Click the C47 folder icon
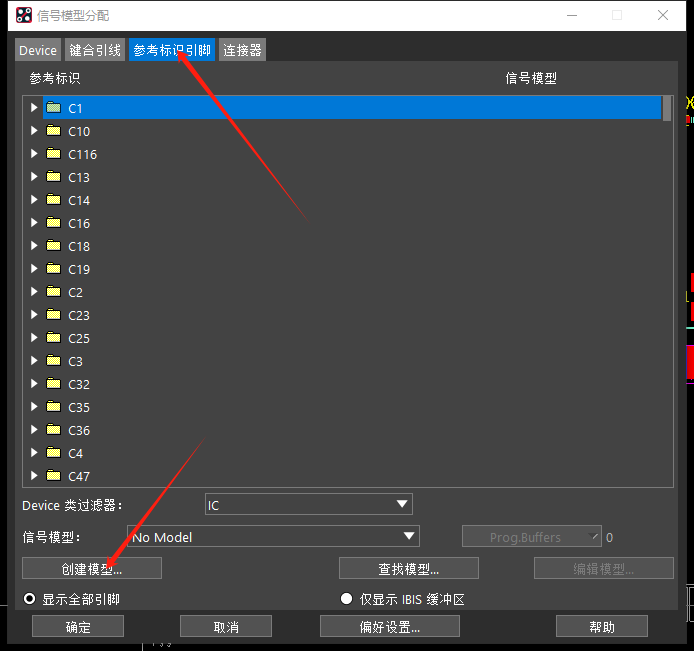This screenshot has height=651, width=694. pyautogui.click(x=54, y=476)
